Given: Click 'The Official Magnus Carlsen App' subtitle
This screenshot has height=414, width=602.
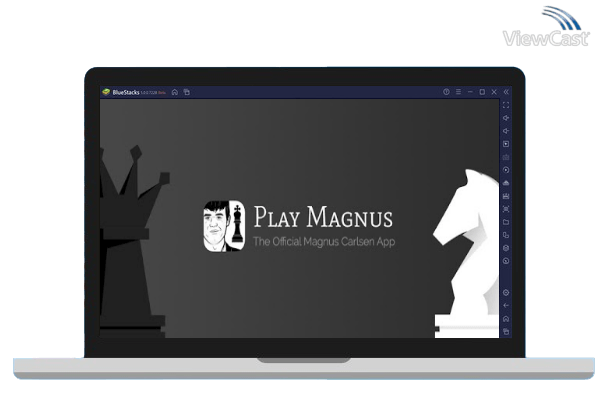Looking at the screenshot, I should [x=324, y=242].
